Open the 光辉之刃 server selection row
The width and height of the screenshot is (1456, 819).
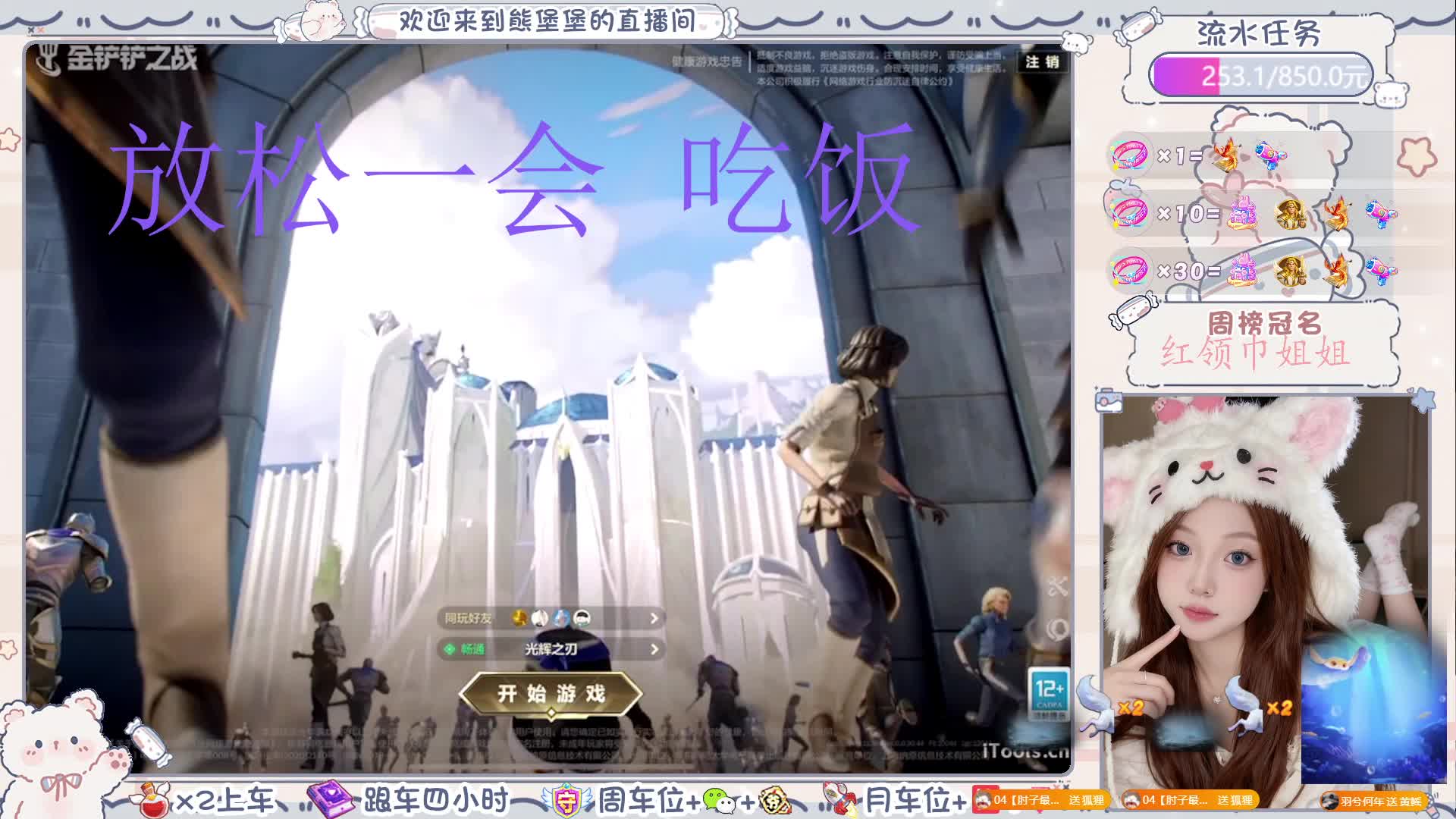551,649
